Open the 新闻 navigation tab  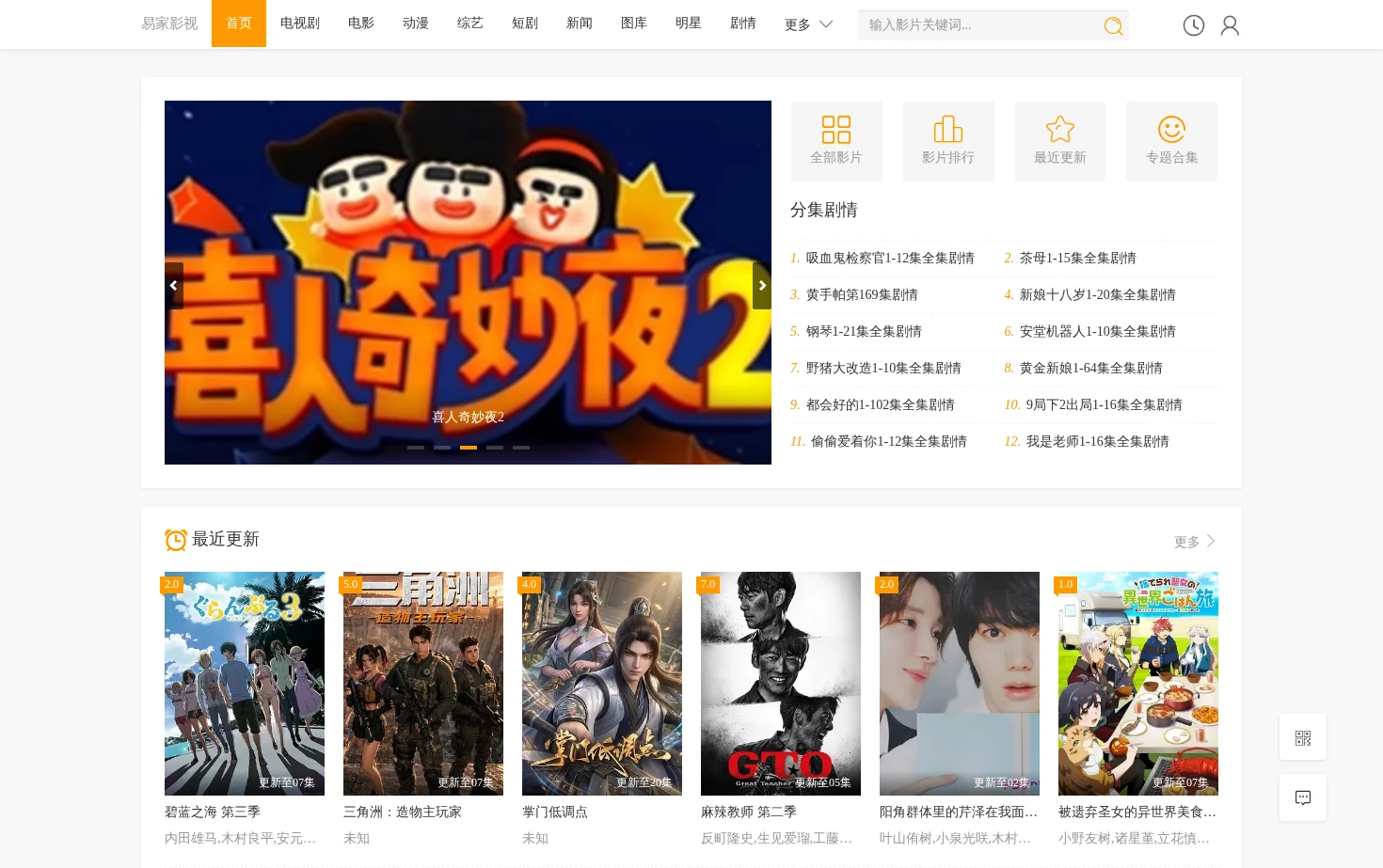point(580,24)
